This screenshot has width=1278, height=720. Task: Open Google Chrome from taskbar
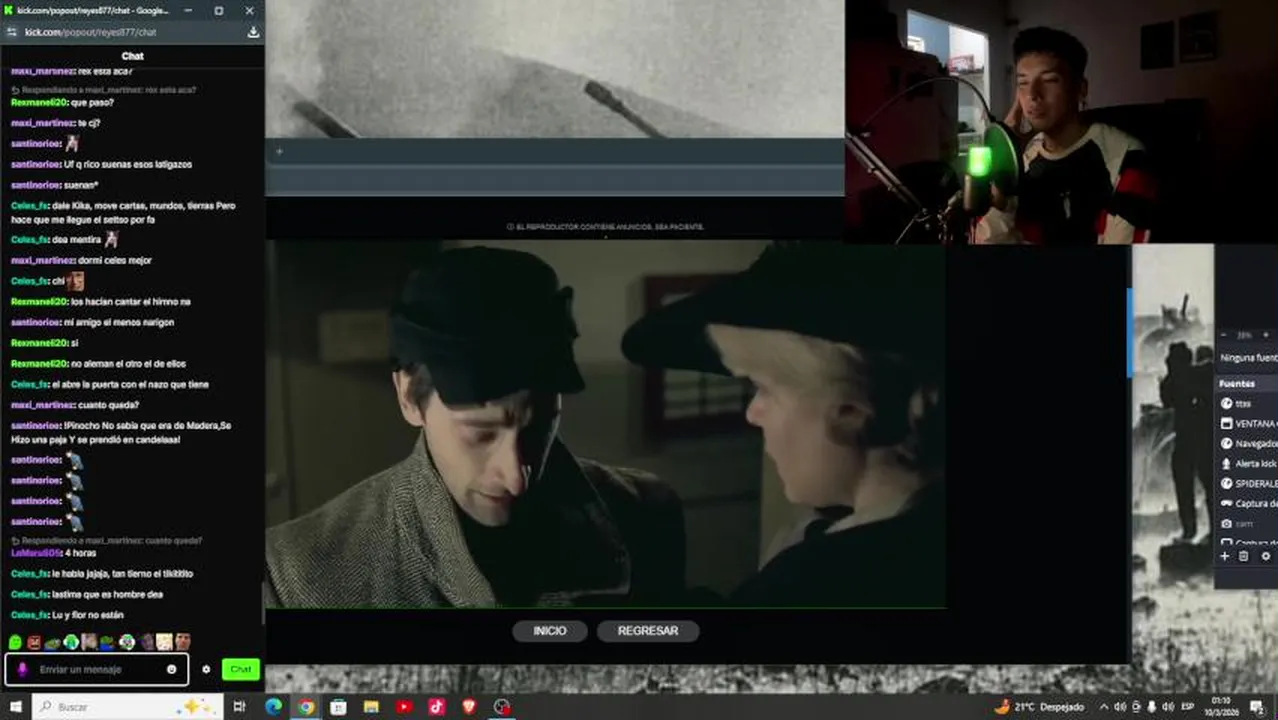pos(306,707)
